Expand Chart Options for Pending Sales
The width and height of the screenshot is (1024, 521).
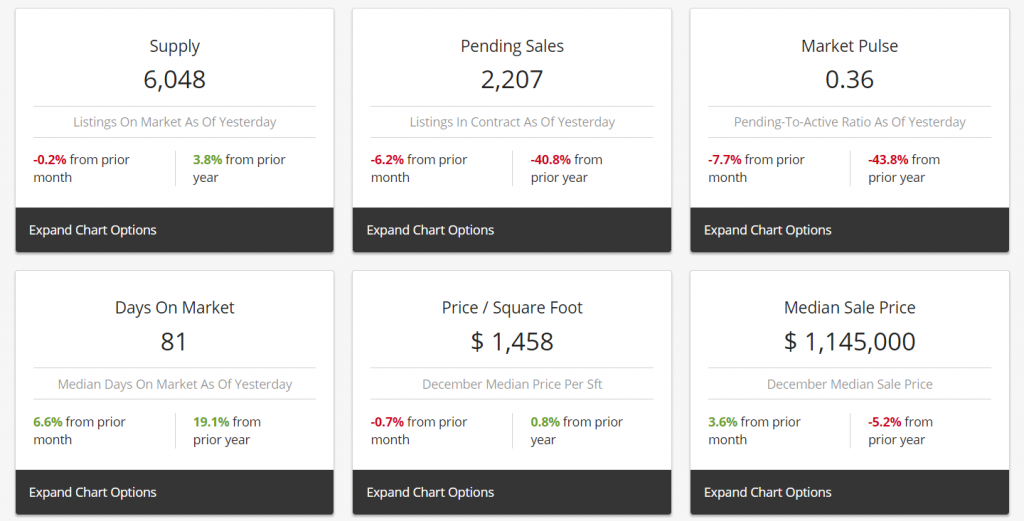point(430,230)
